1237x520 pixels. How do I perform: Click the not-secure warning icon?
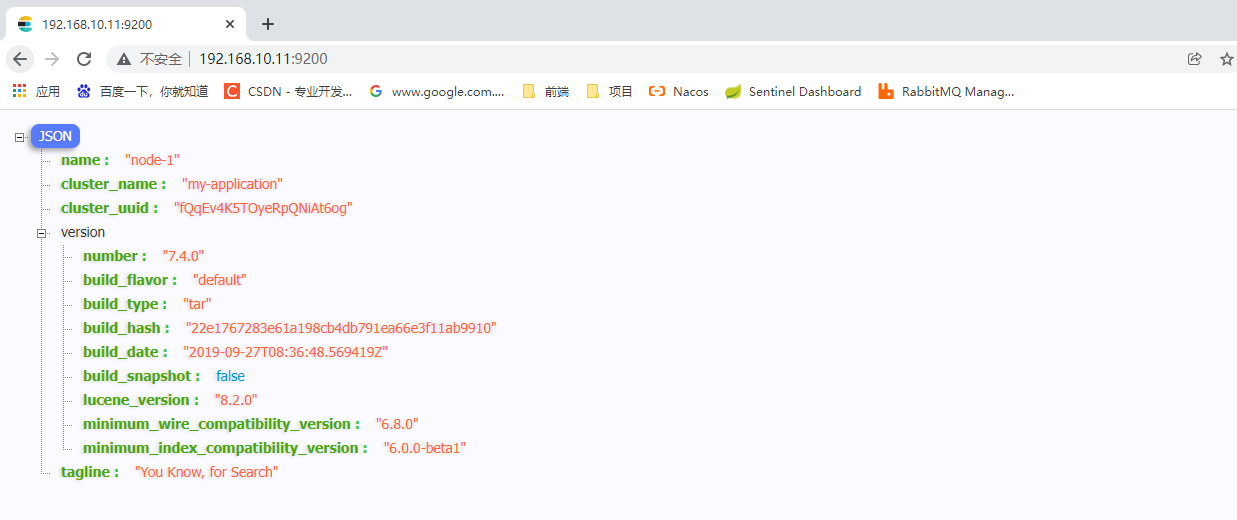pos(125,59)
